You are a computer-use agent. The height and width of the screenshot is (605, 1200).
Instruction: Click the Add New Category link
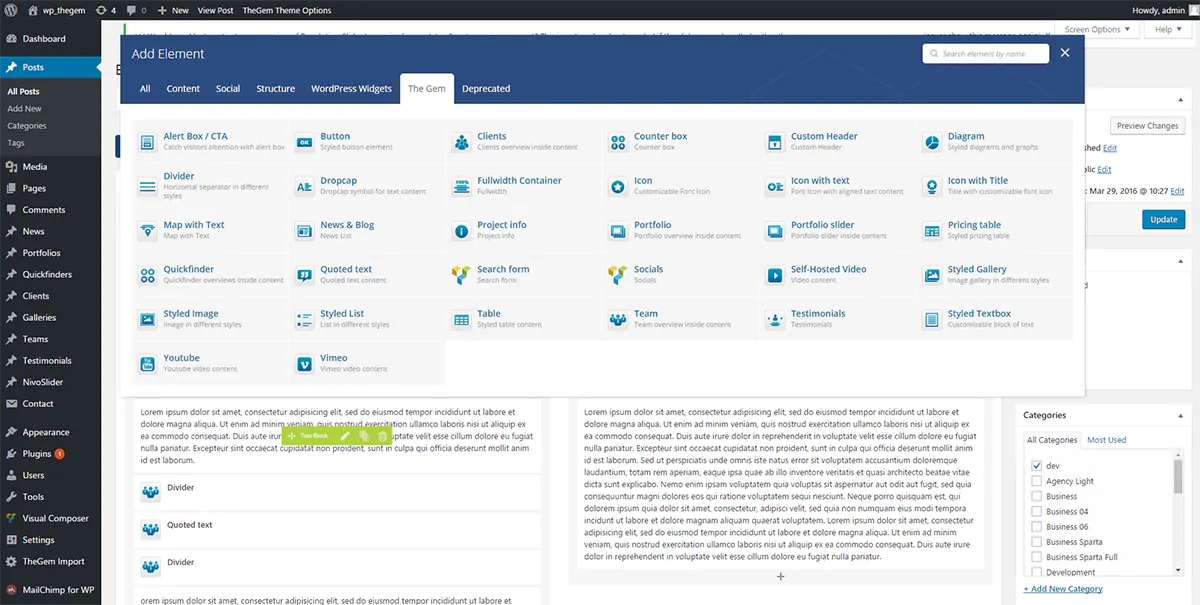1066,589
